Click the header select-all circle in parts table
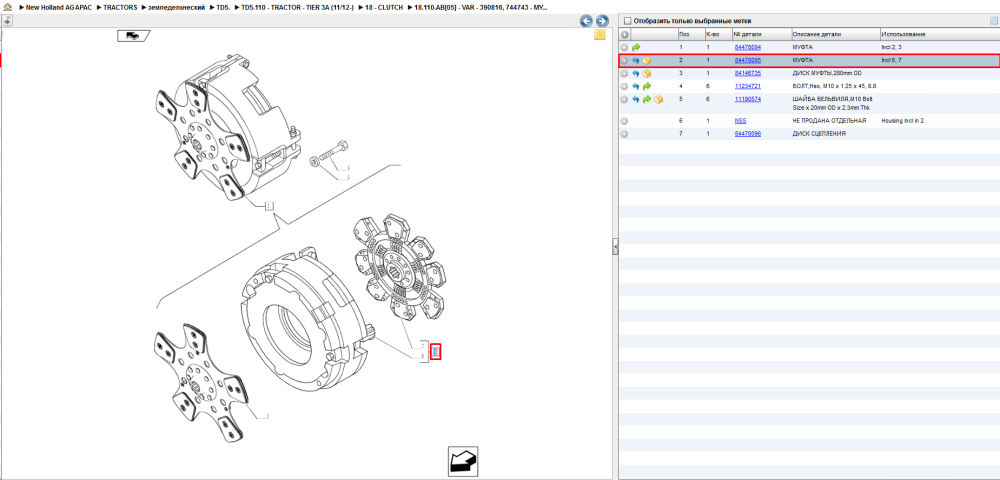 [624, 34]
